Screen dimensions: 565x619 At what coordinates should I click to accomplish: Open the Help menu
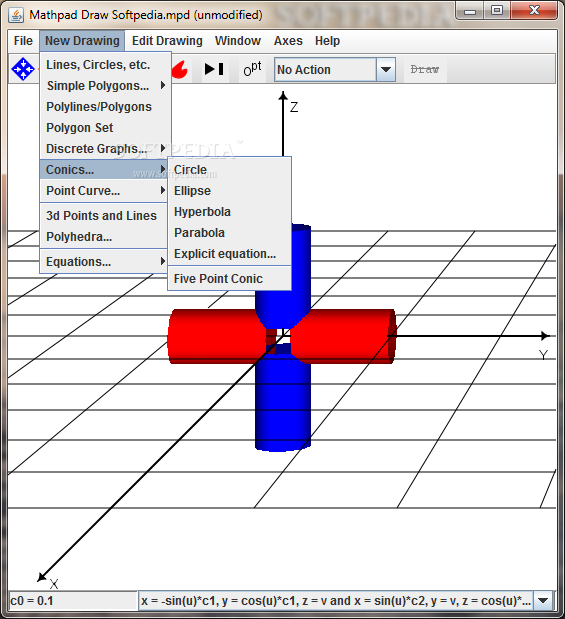click(x=327, y=41)
